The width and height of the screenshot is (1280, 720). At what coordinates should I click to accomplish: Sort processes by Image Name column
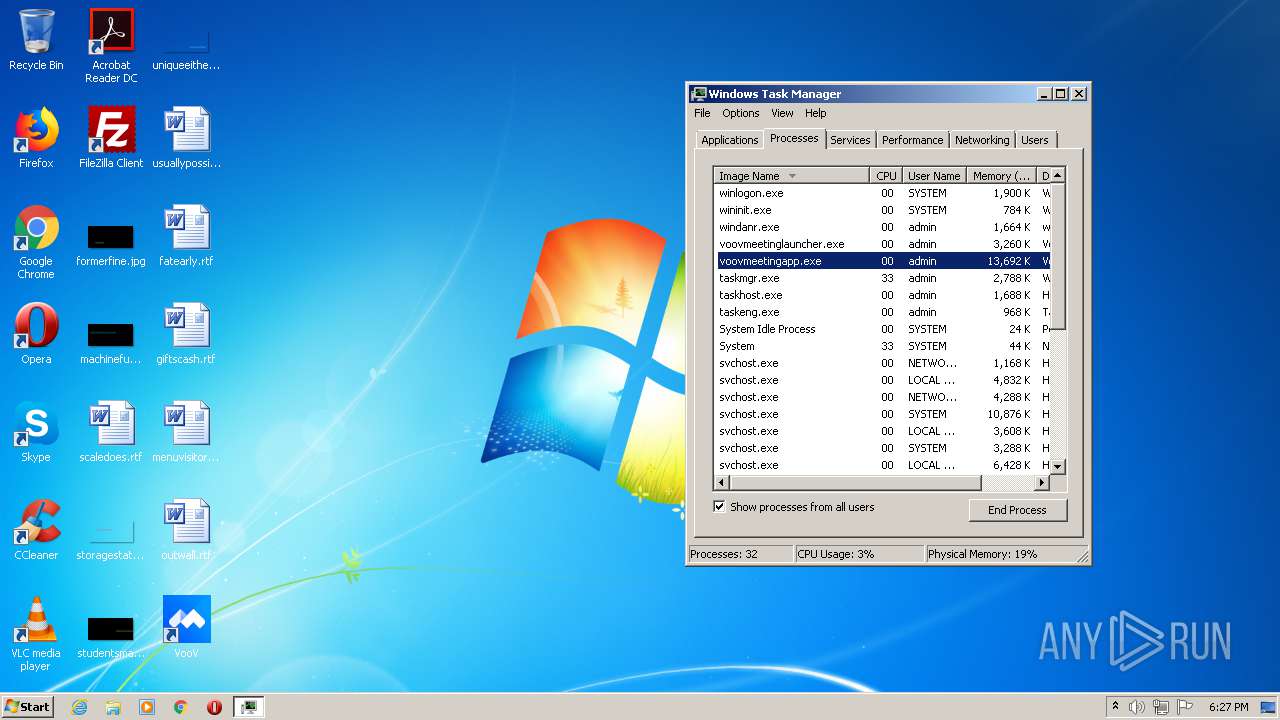click(x=791, y=176)
